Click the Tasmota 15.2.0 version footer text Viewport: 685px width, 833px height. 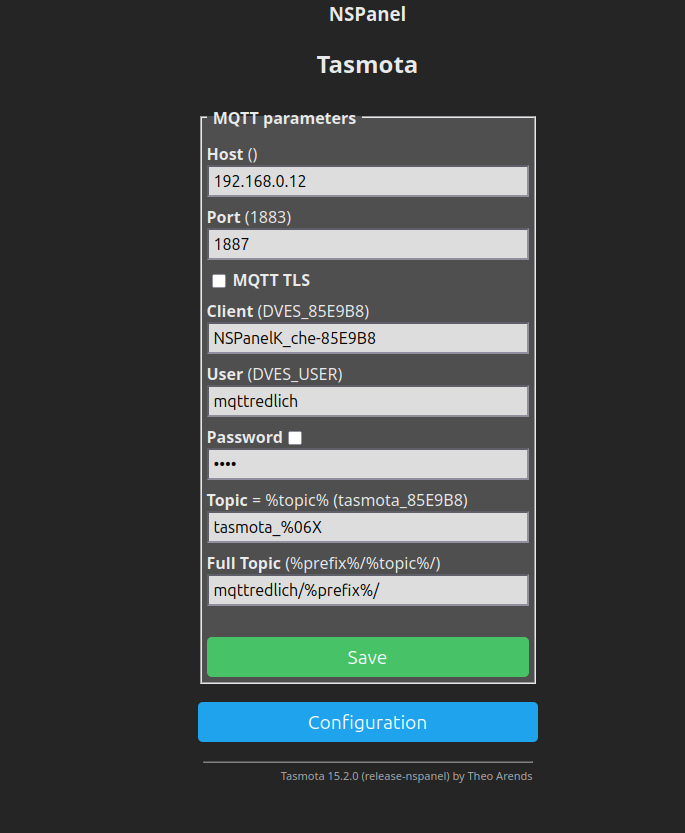(406, 776)
